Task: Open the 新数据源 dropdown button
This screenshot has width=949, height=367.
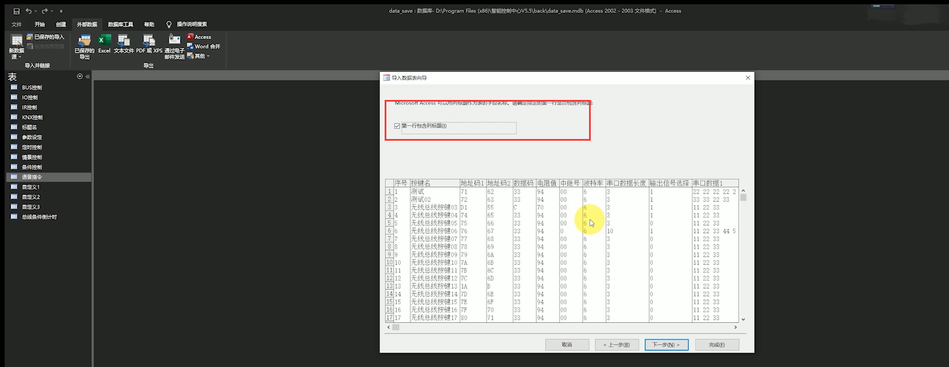Action: pos(17,47)
